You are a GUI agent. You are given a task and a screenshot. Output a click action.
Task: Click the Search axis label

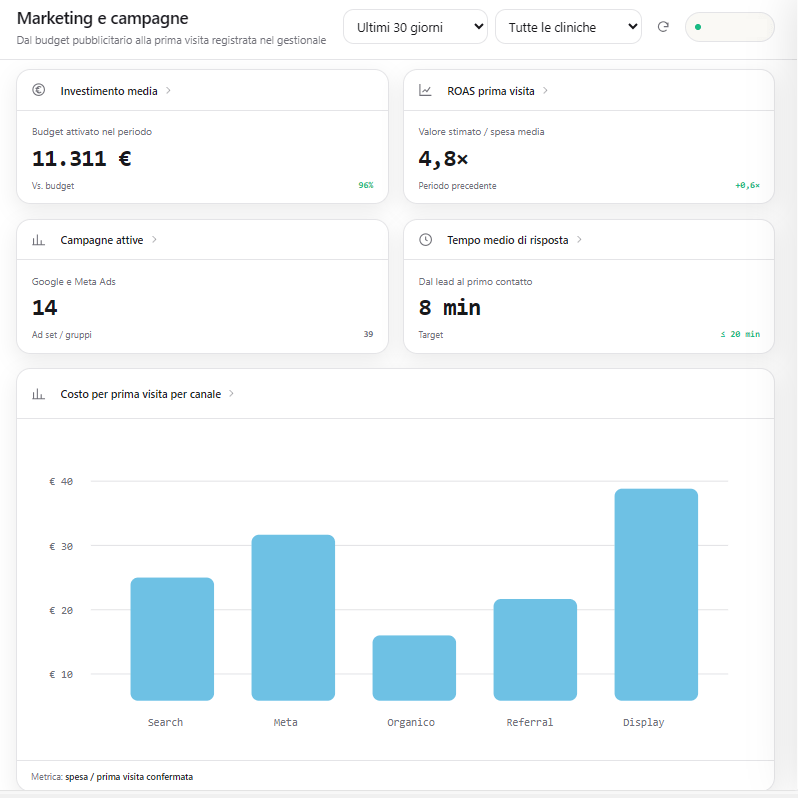(165, 723)
